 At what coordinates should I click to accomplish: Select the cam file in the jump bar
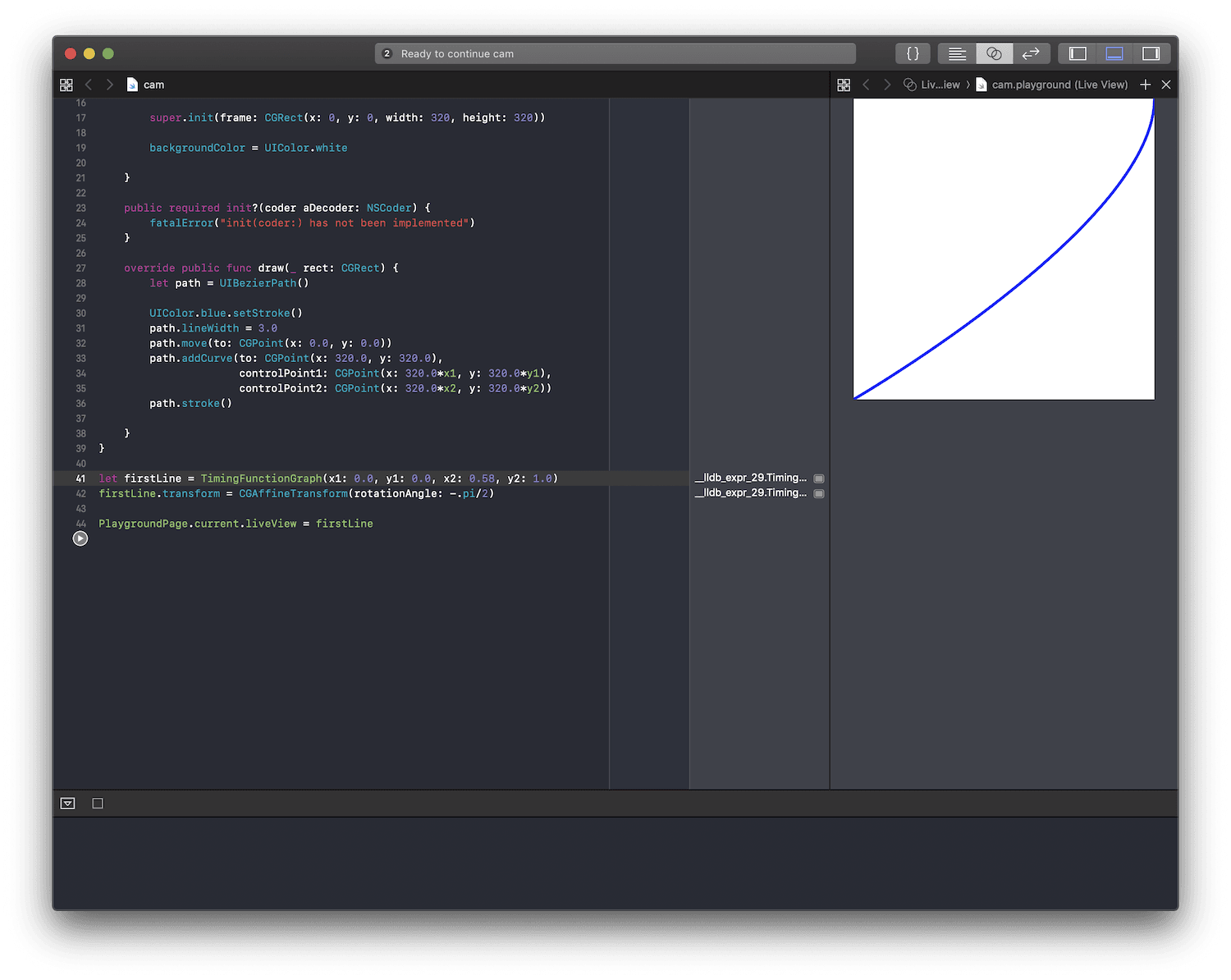[x=146, y=85]
